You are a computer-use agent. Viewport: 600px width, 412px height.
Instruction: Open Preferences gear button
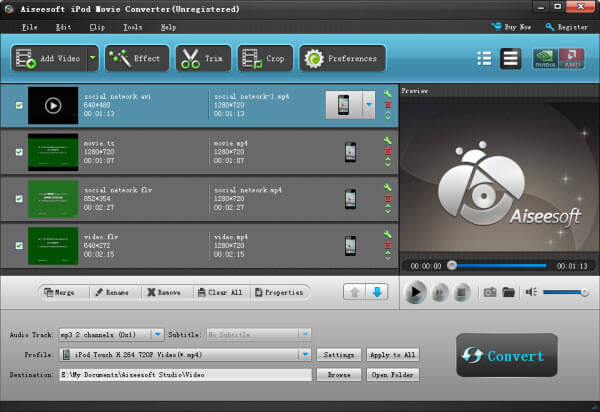pyautogui.click(x=342, y=59)
